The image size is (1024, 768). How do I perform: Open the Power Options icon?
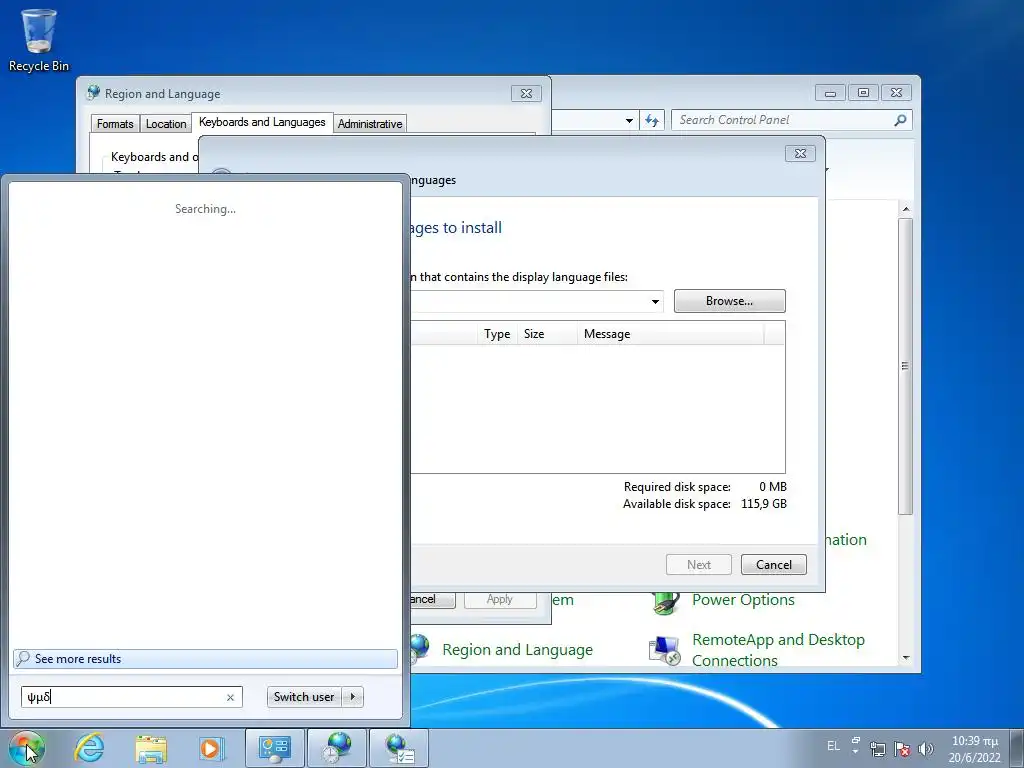(x=665, y=601)
